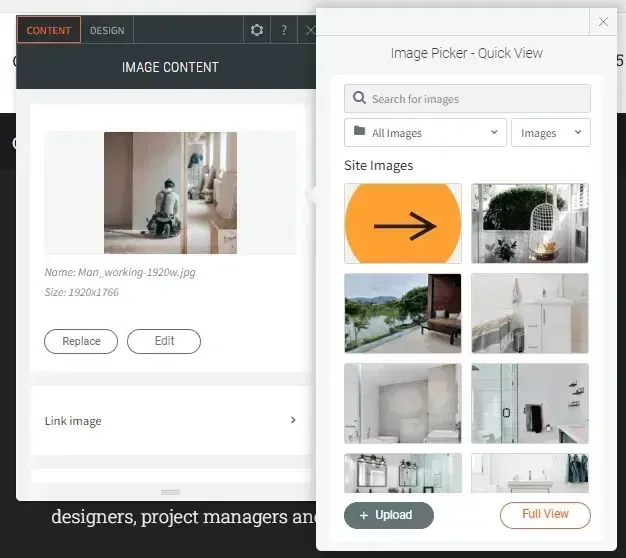Close the Image Content panel
Screen dimensions: 626x558
[310, 30]
